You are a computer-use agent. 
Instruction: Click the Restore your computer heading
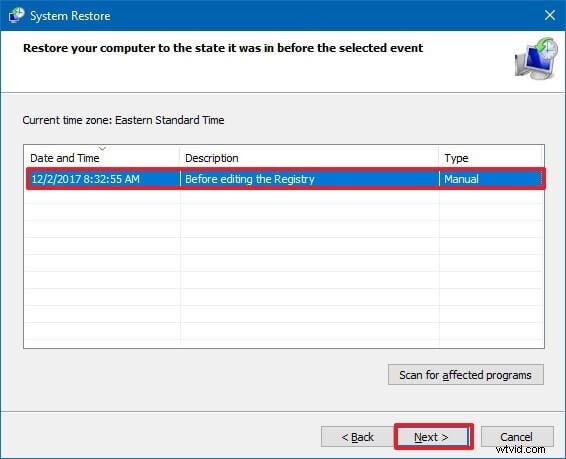(223, 48)
